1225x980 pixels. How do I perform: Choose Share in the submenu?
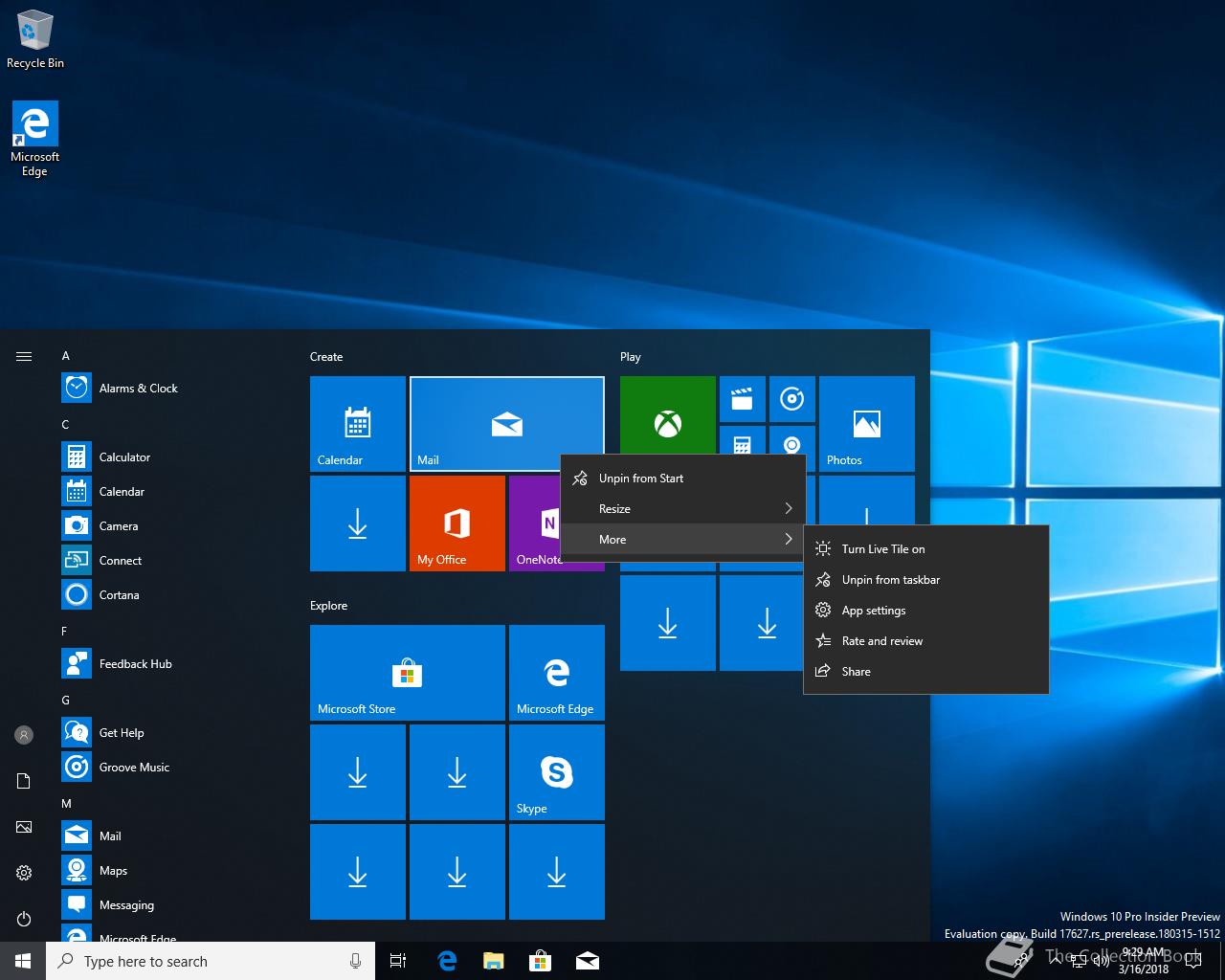coord(926,672)
